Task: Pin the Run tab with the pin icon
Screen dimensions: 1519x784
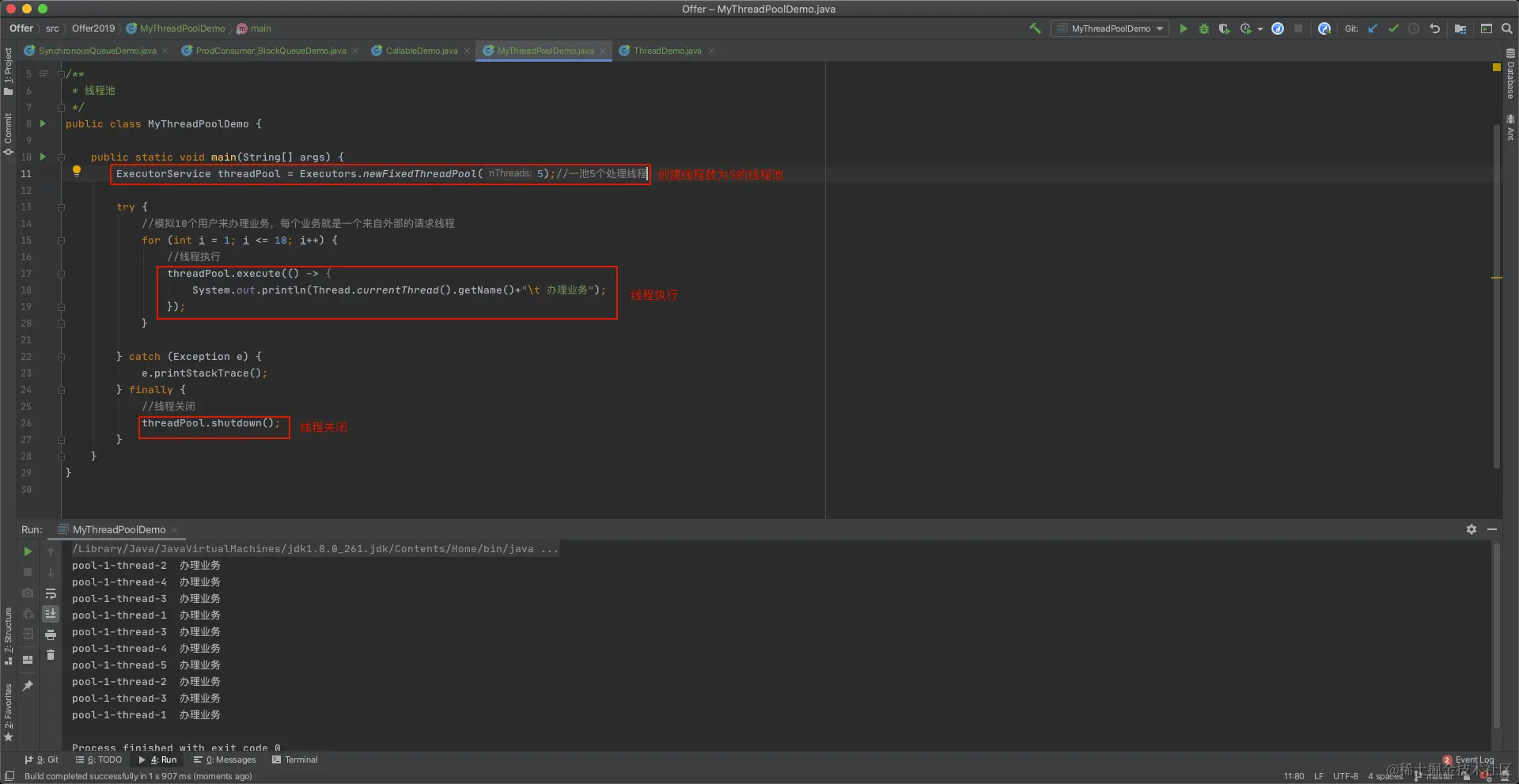Action: click(28, 686)
